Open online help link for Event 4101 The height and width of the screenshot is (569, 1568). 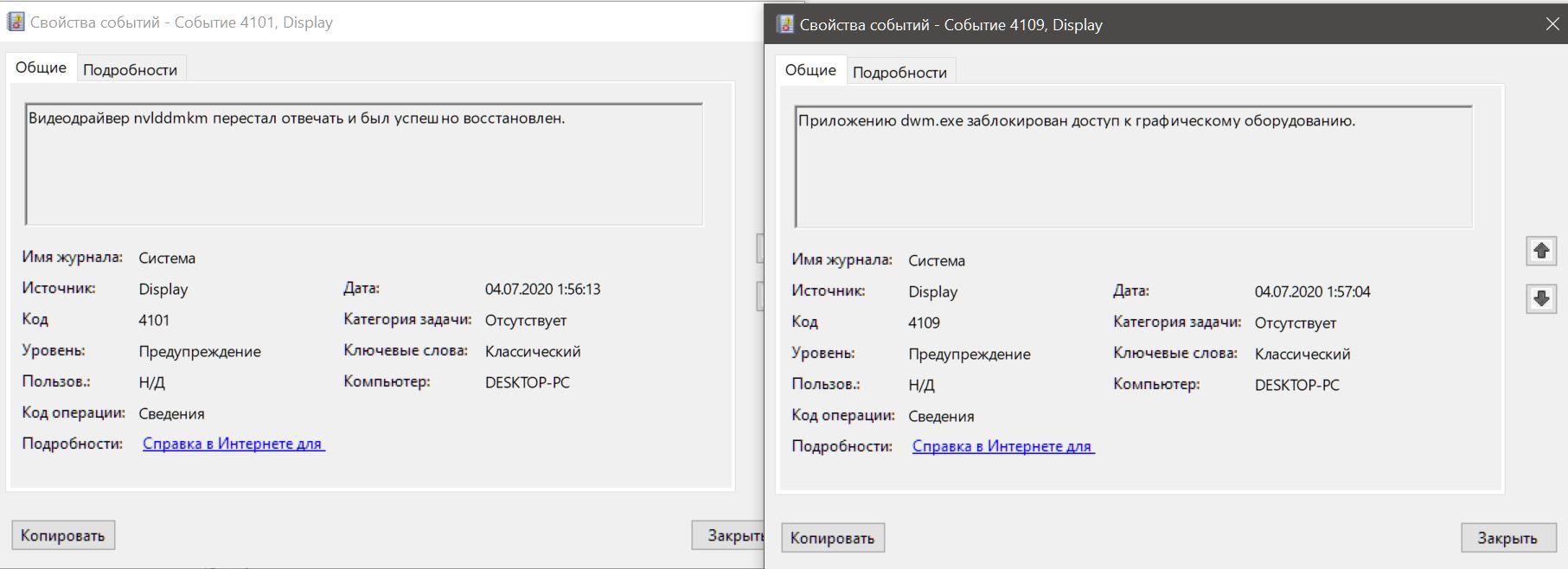233,444
